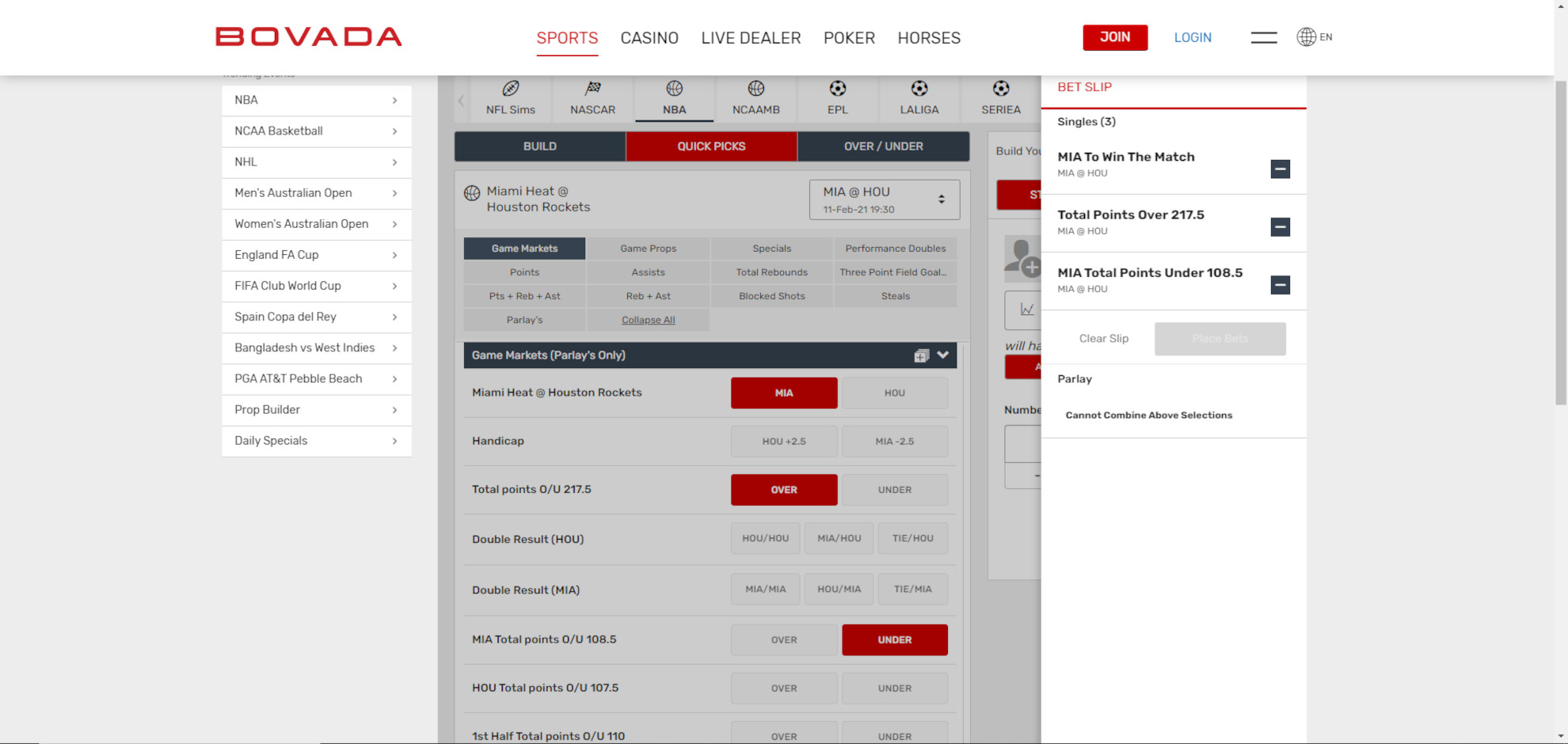Expand the NHL sidebar item
Screen dimensions: 1568x744
coord(317,162)
